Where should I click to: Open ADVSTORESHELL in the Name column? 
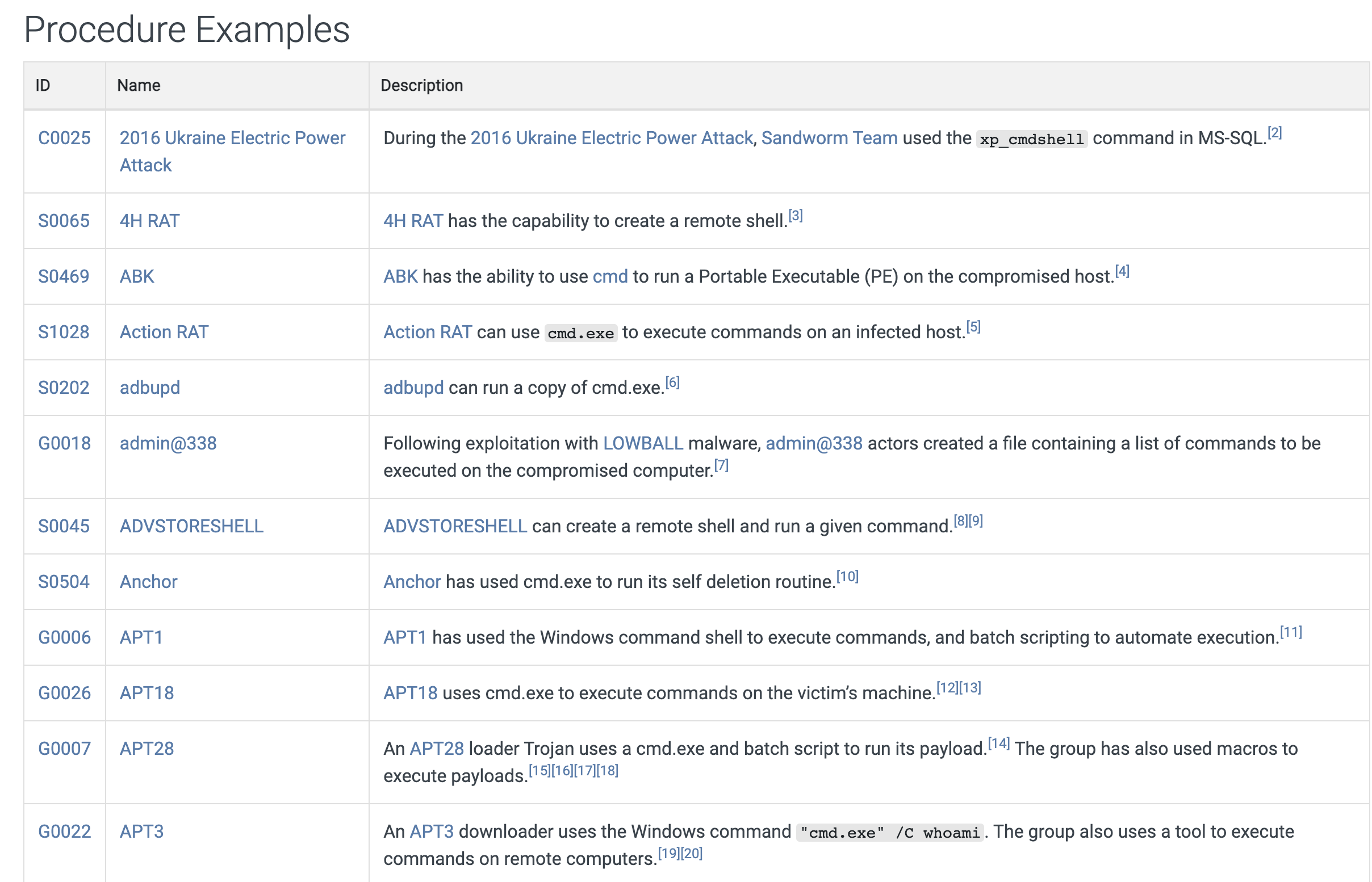(191, 526)
